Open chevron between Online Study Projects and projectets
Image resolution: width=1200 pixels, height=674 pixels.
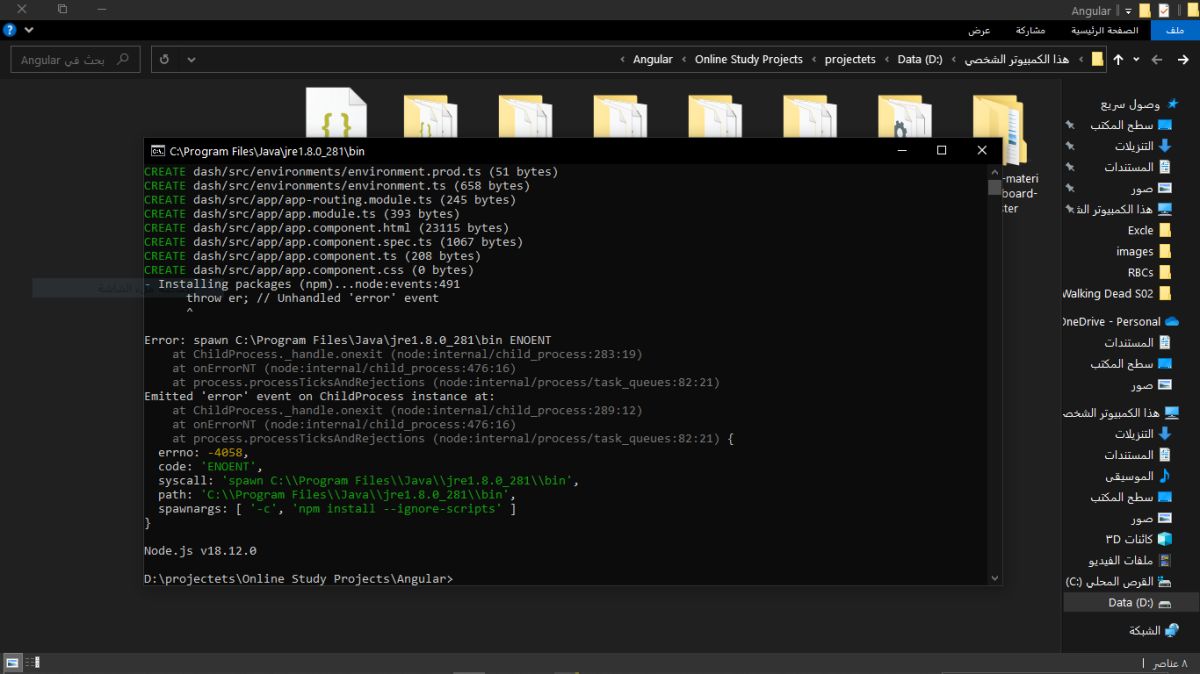tap(814, 59)
